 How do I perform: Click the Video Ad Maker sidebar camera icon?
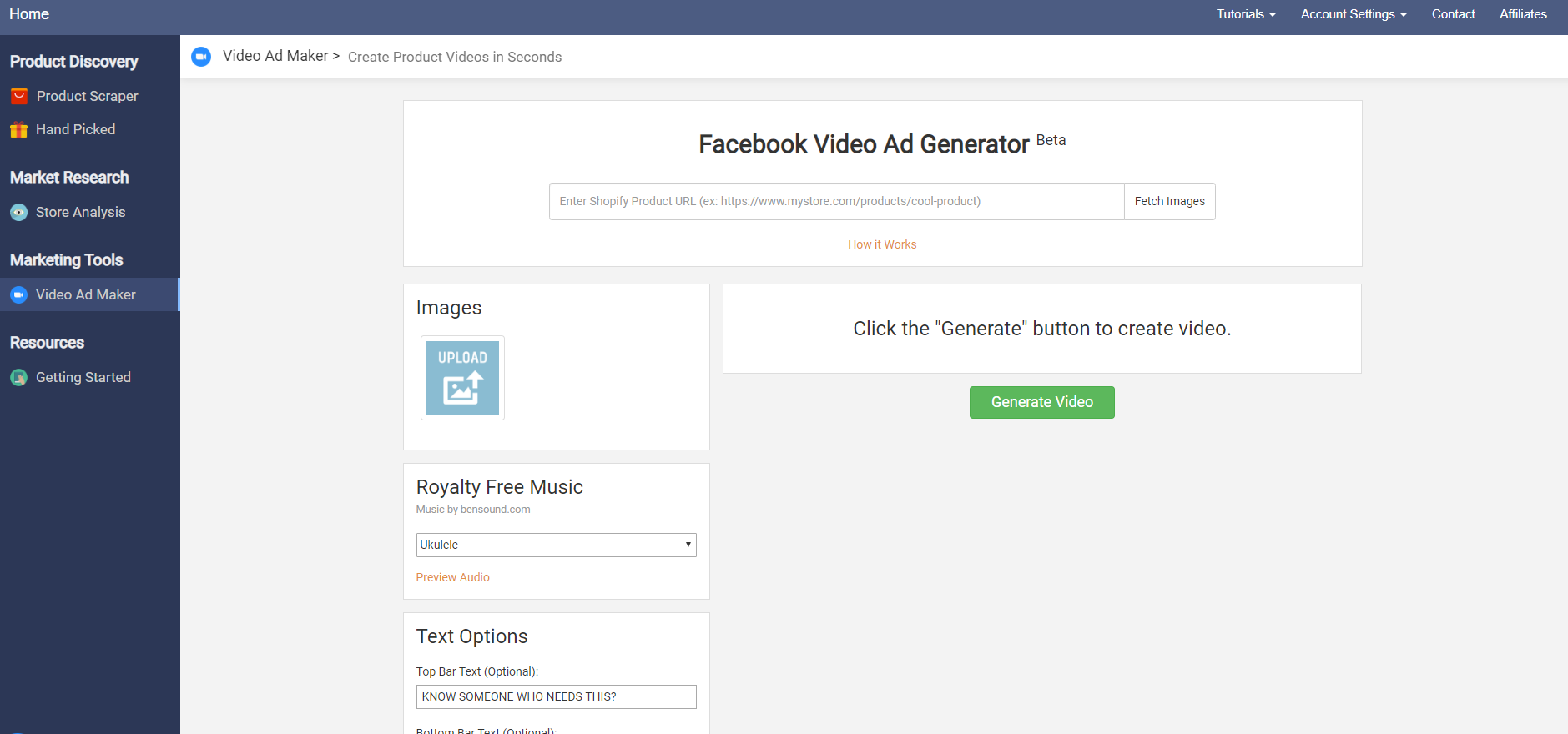pyautogui.click(x=19, y=295)
